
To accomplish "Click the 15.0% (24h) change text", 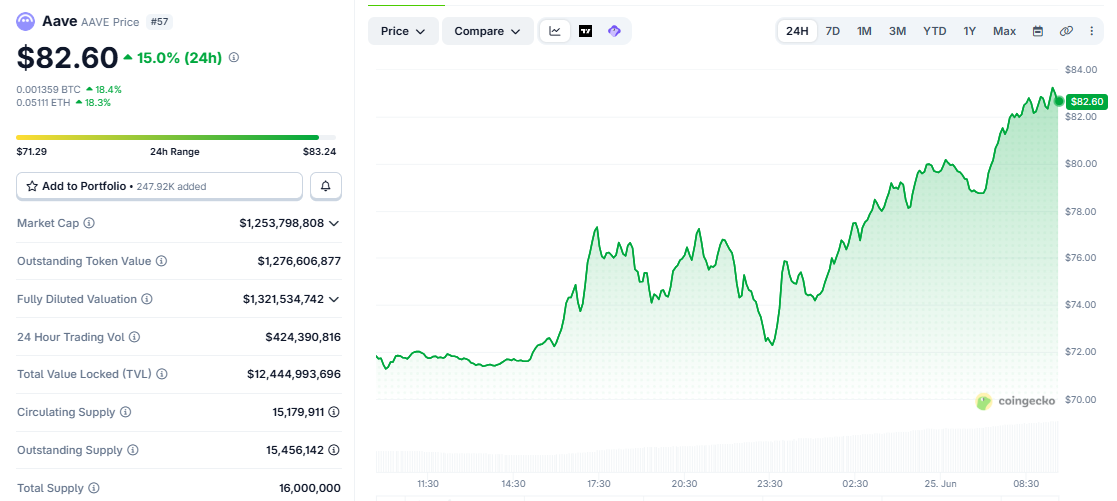I will (180, 58).
